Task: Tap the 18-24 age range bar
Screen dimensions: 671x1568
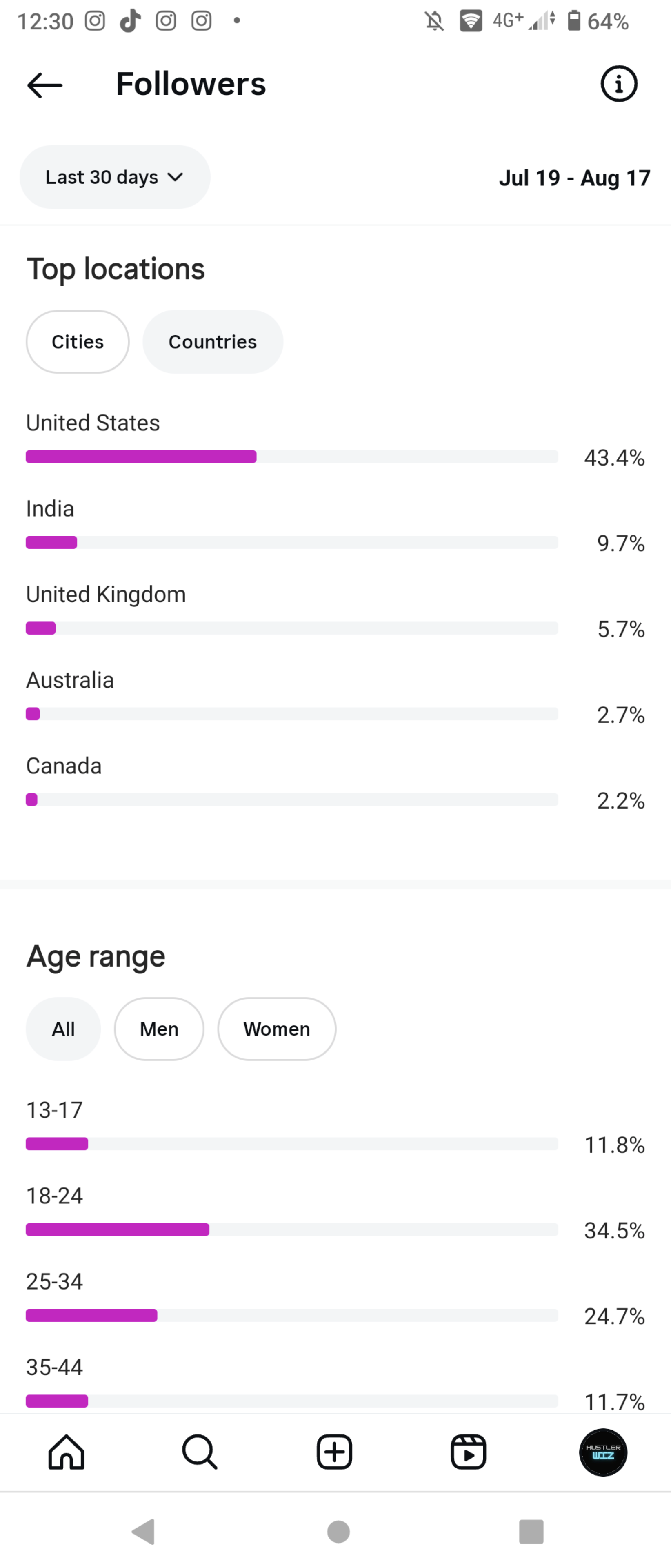Action: 292,1229
